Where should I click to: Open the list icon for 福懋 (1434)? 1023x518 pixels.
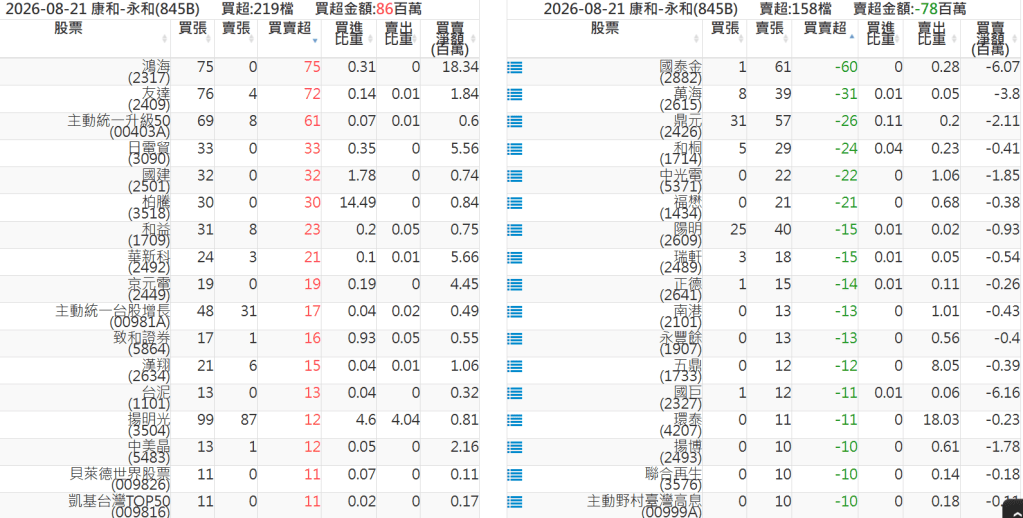(x=515, y=203)
